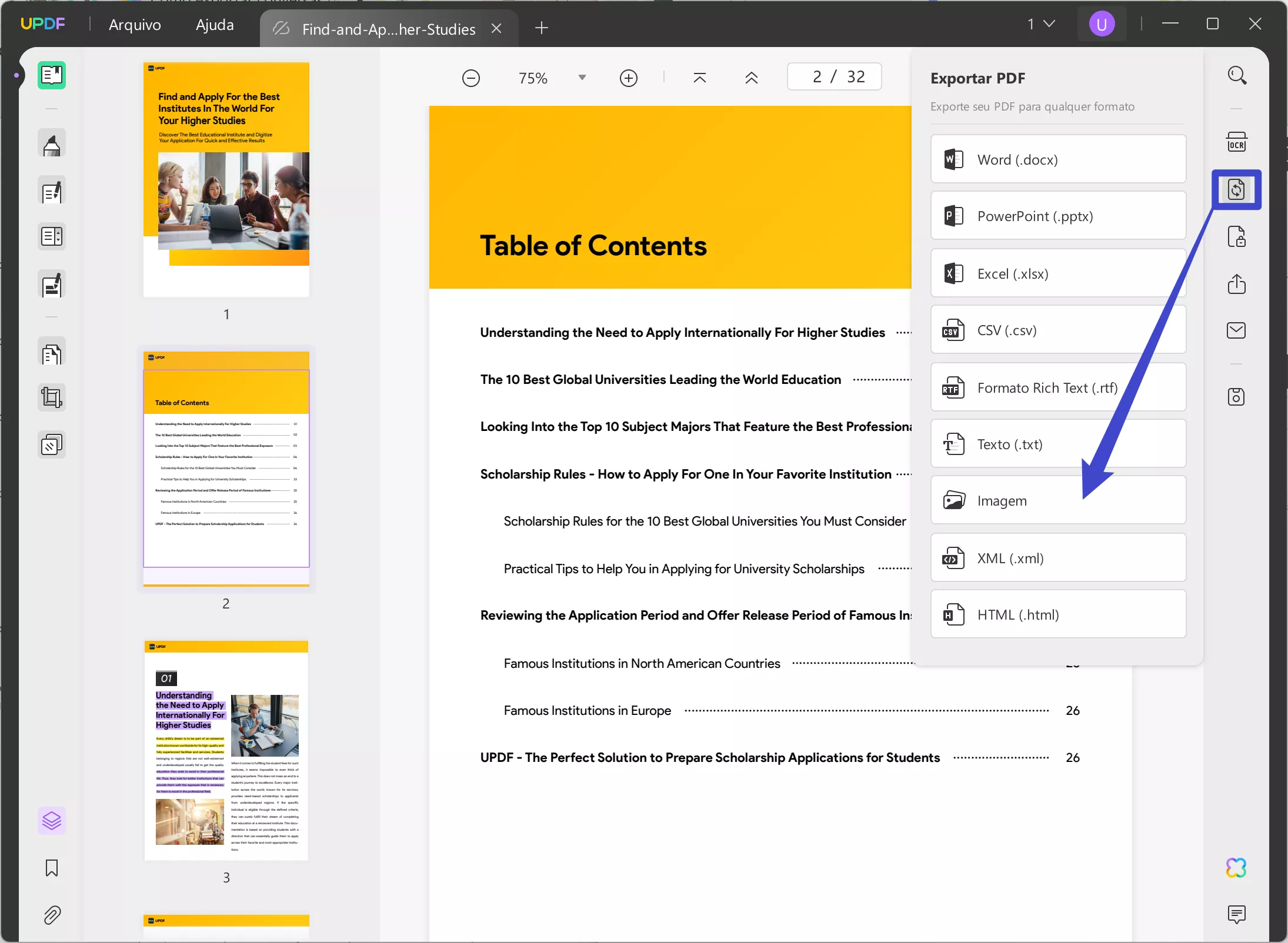Toggle to last page navigation
The height and width of the screenshot is (943, 1288).
point(699,78)
